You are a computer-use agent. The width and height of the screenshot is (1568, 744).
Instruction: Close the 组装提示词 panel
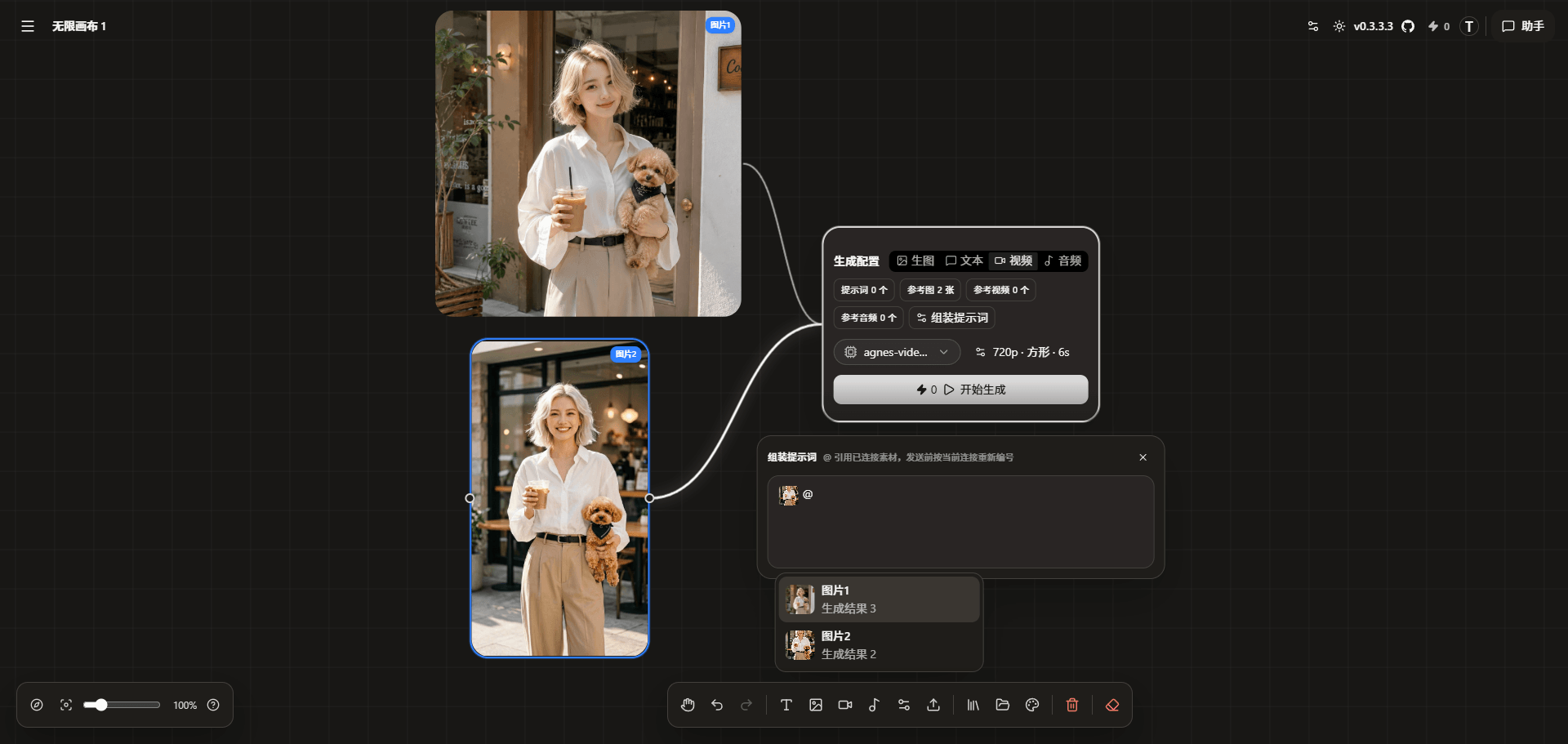1143,457
